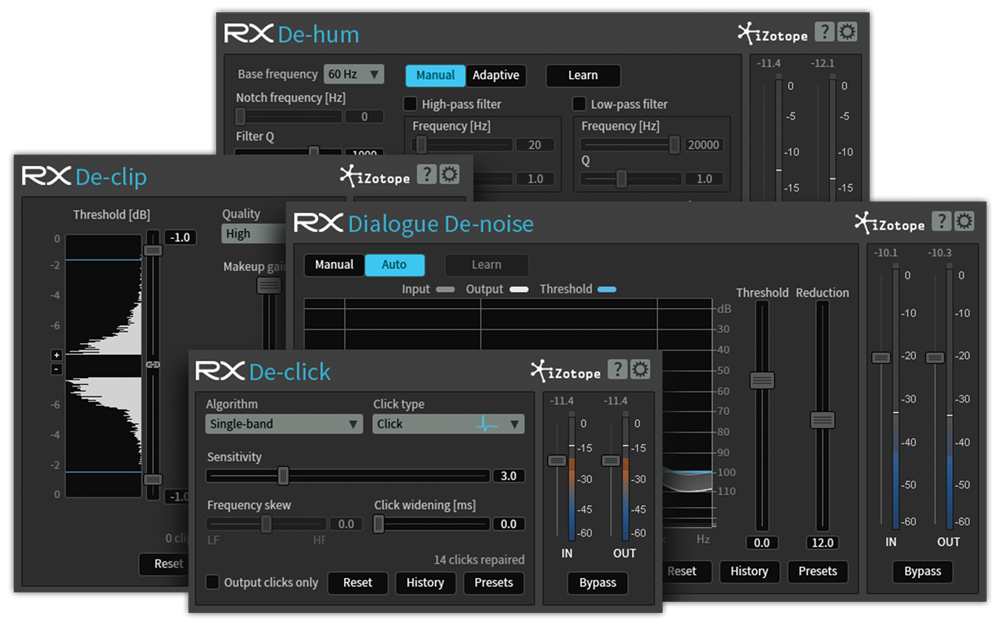Screen dimensions: 1000x625
Task: Click De-hum low-pass Frequency slider handle
Action: 674,145
